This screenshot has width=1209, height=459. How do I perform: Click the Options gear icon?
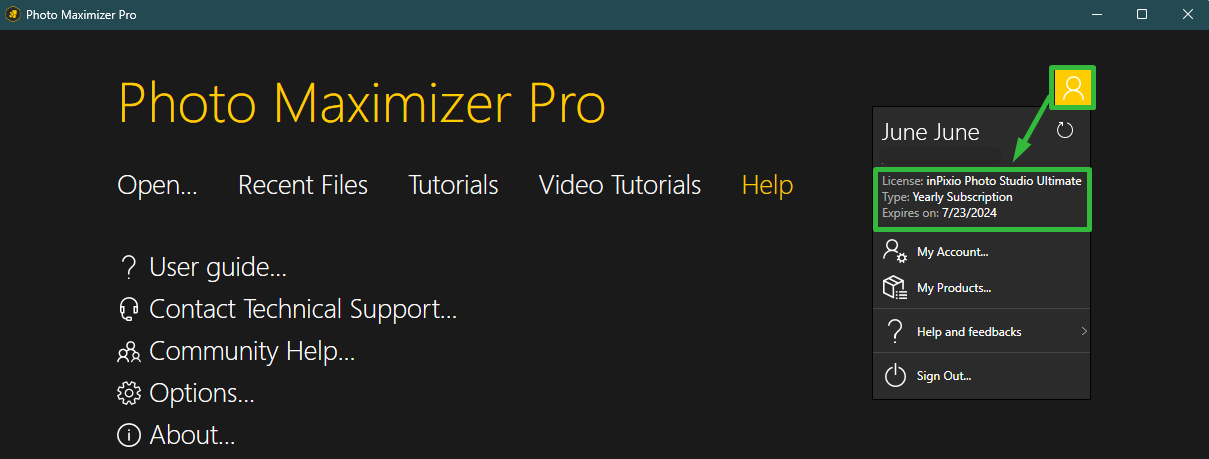(x=128, y=394)
